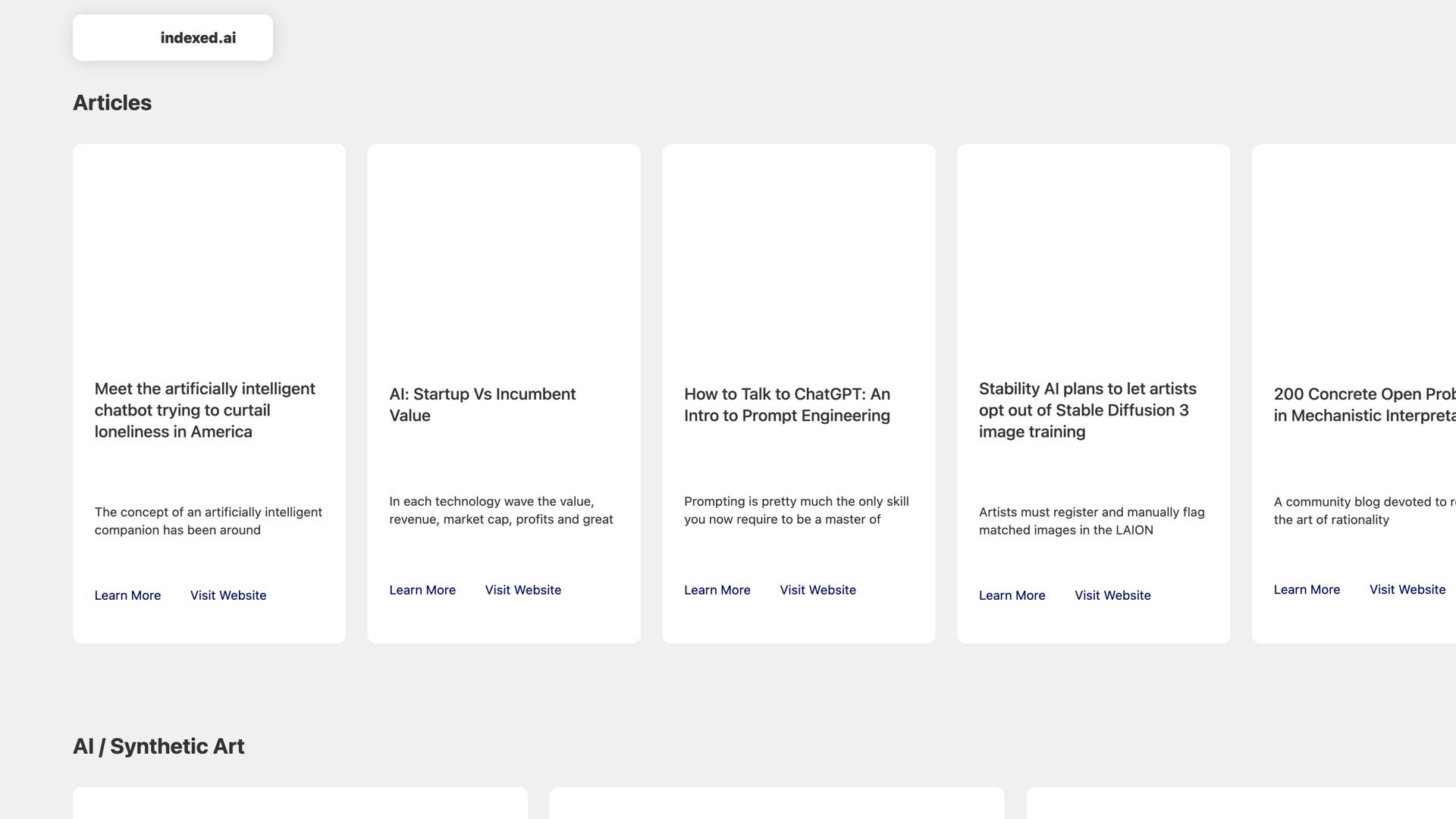Image resolution: width=1456 pixels, height=819 pixels.
Task: Visit Website for ChatGPT prompt engineering article
Action: click(x=817, y=590)
